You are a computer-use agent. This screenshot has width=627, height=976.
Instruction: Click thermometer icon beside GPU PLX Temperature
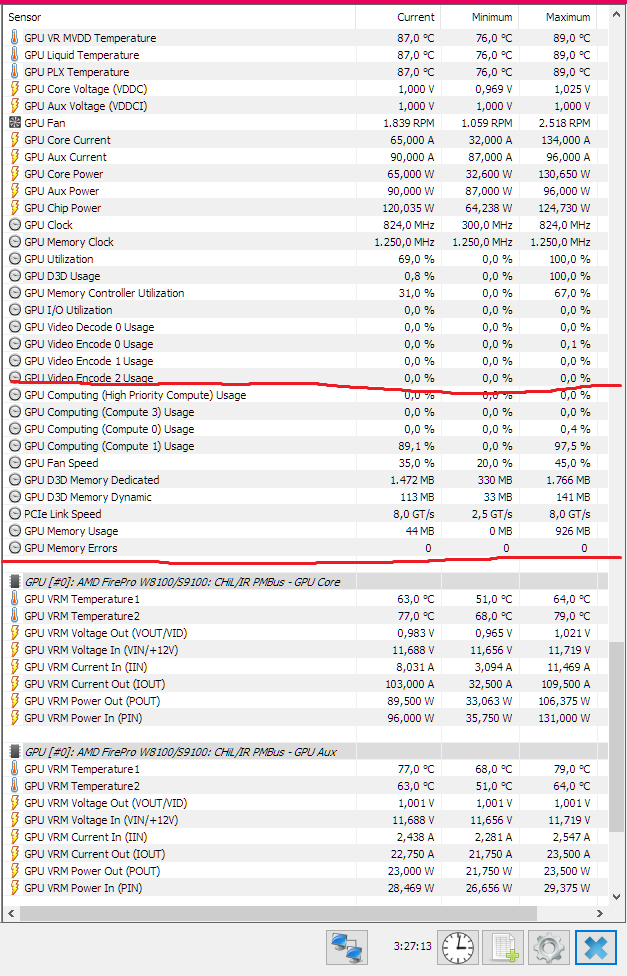click(x=15, y=72)
